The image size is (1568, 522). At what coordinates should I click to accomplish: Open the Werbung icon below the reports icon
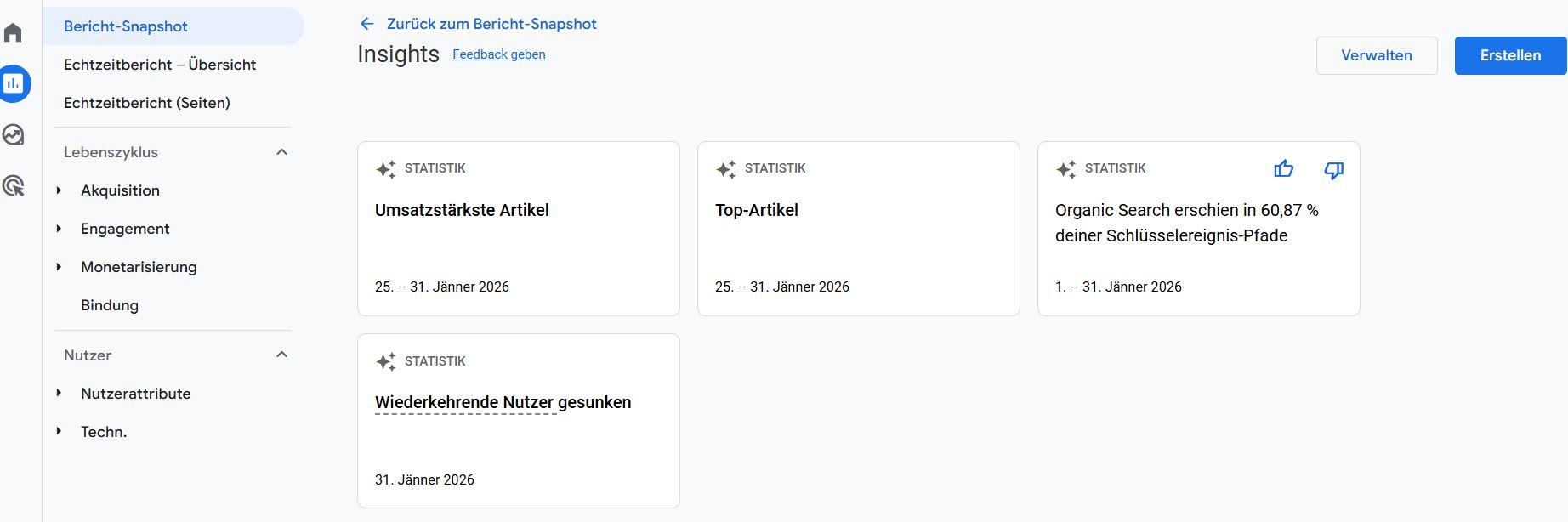tap(13, 134)
